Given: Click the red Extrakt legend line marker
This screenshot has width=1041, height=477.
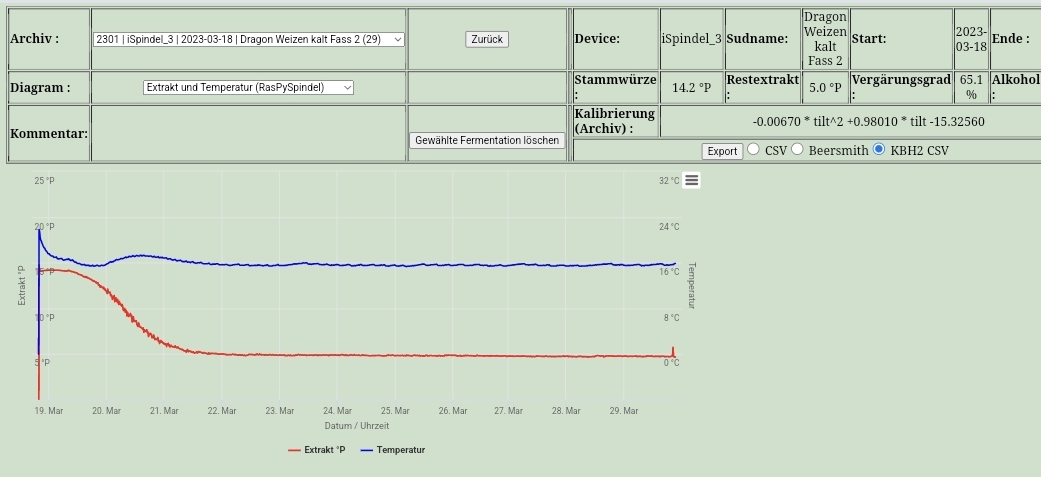Looking at the screenshot, I should pyautogui.click(x=294, y=450).
